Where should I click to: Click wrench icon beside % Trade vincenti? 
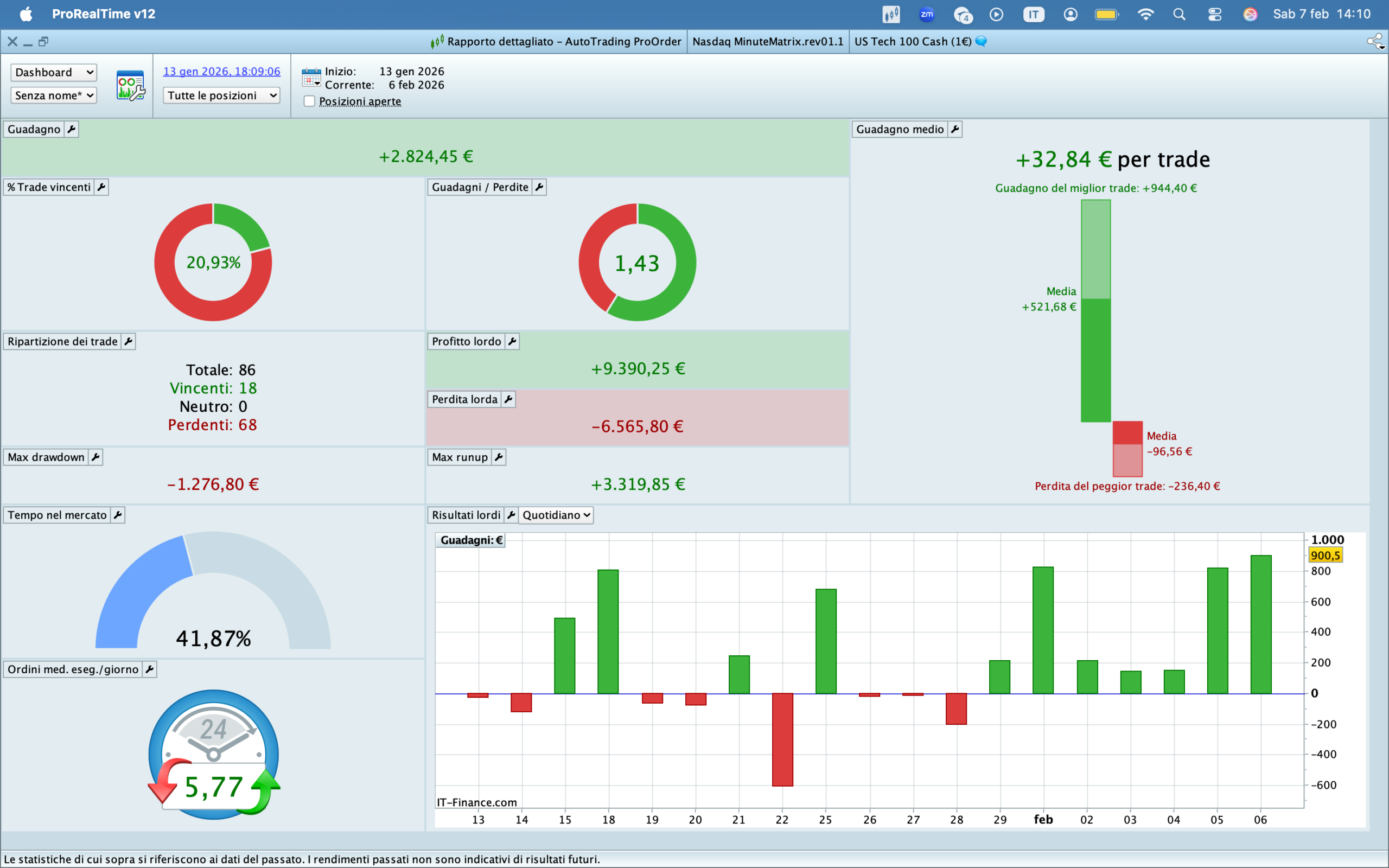[101, 187]
